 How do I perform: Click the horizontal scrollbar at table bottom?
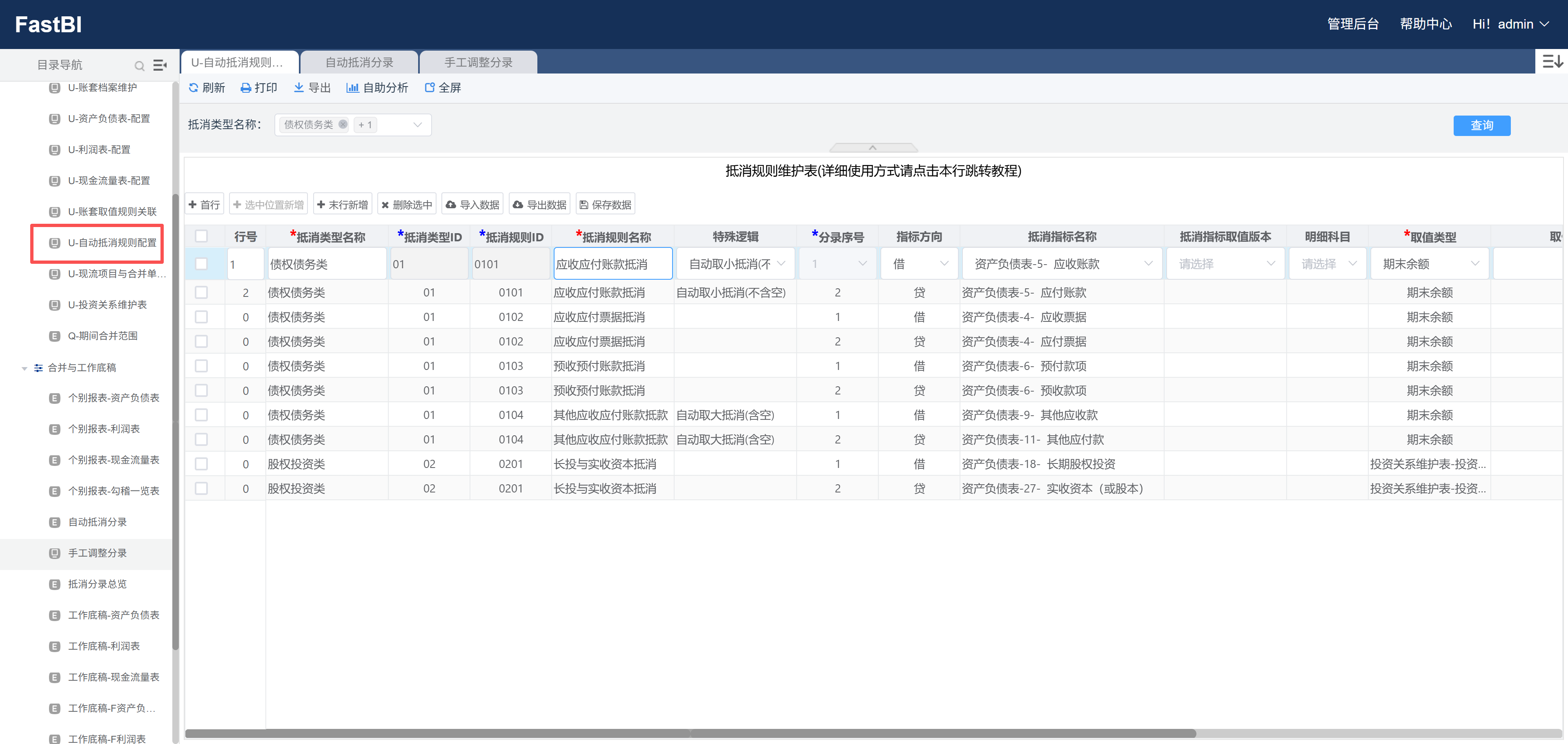point(690,733)
